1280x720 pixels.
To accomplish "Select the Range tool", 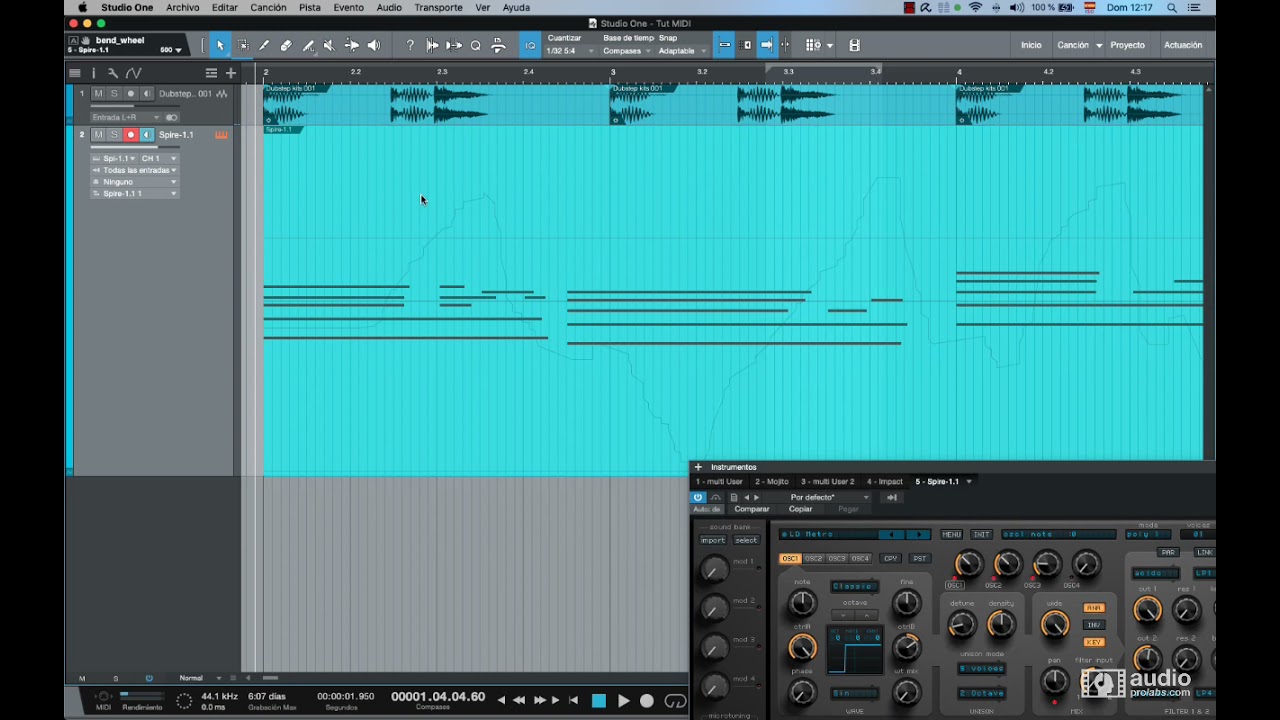I will [242, 45].
